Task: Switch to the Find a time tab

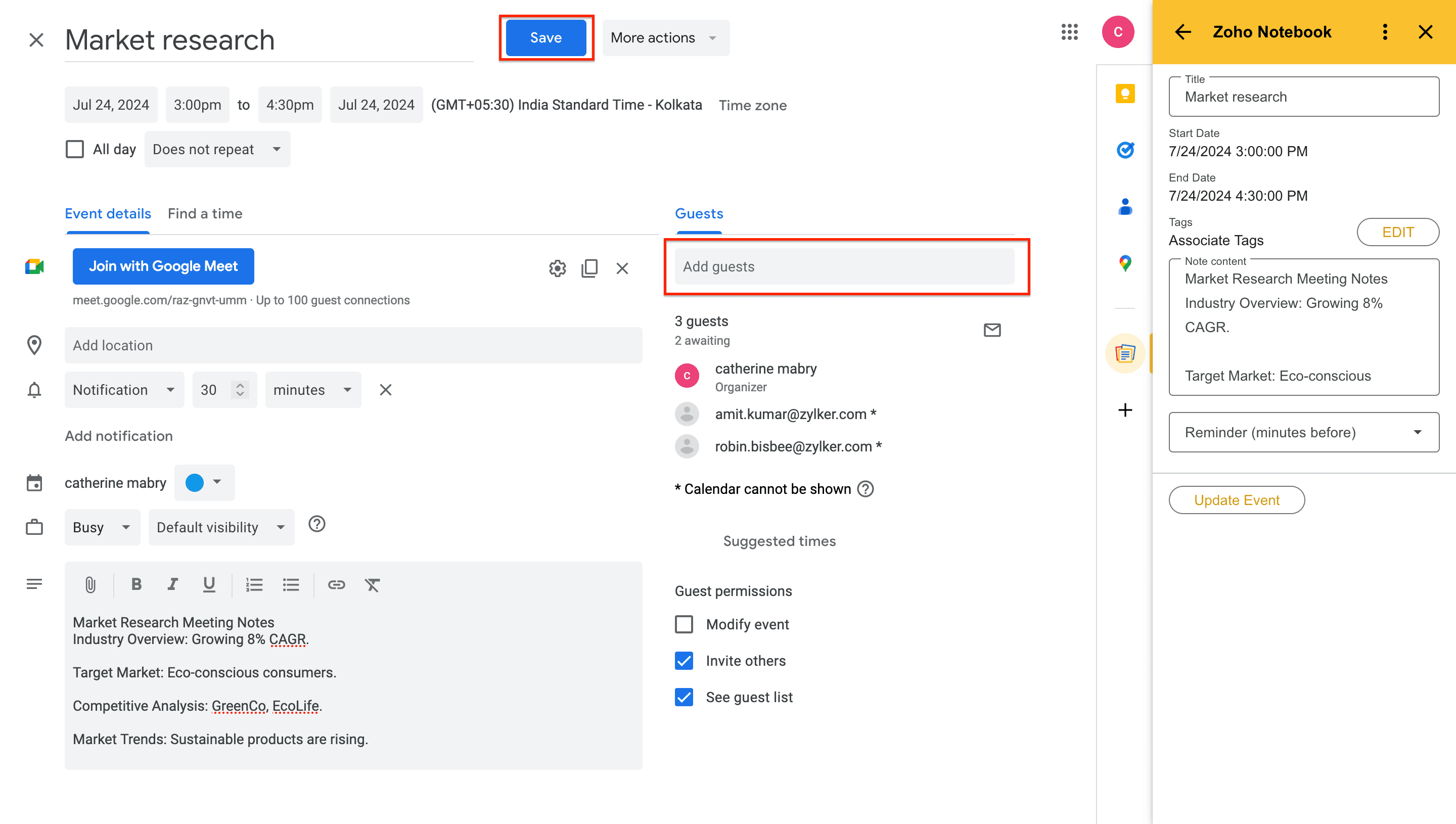Action: (205, 214)
